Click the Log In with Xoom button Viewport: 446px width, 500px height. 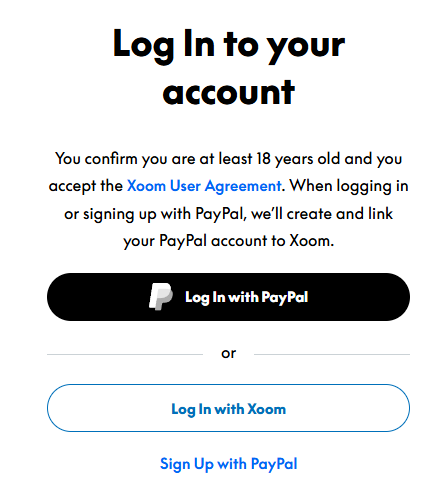click(x=228, y=408)
